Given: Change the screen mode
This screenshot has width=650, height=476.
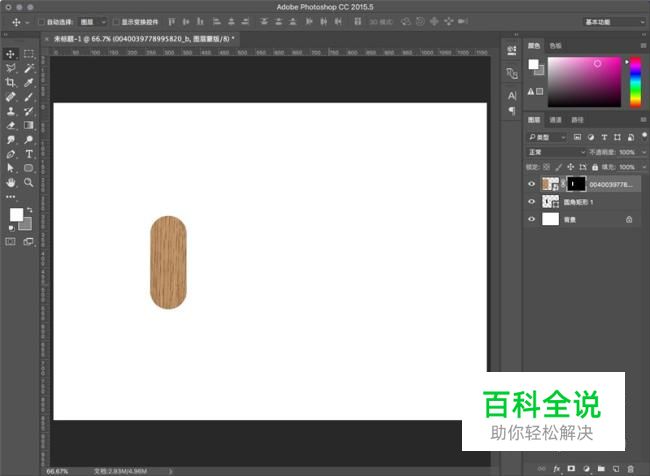Looking at the screenshot, I should pyautogui.click(x=29, y=241).
